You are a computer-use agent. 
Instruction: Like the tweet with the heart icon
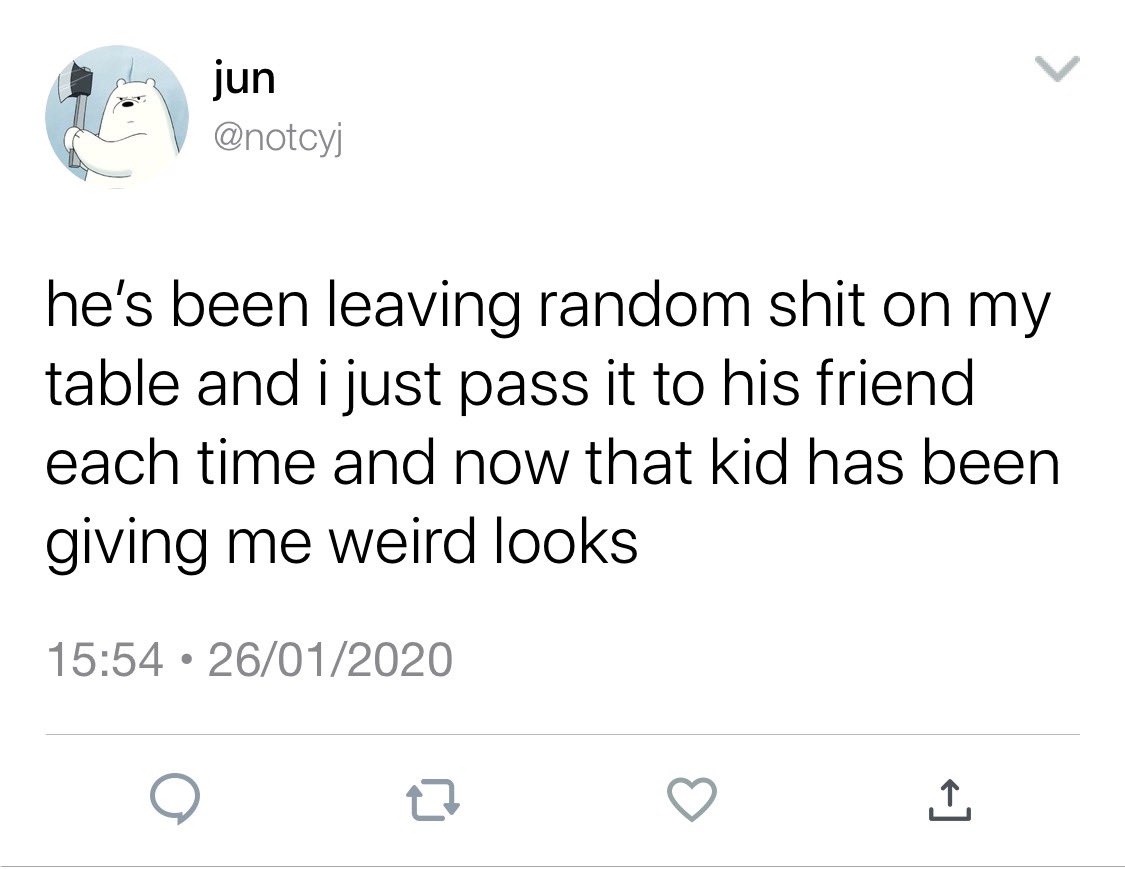(692, 799)
